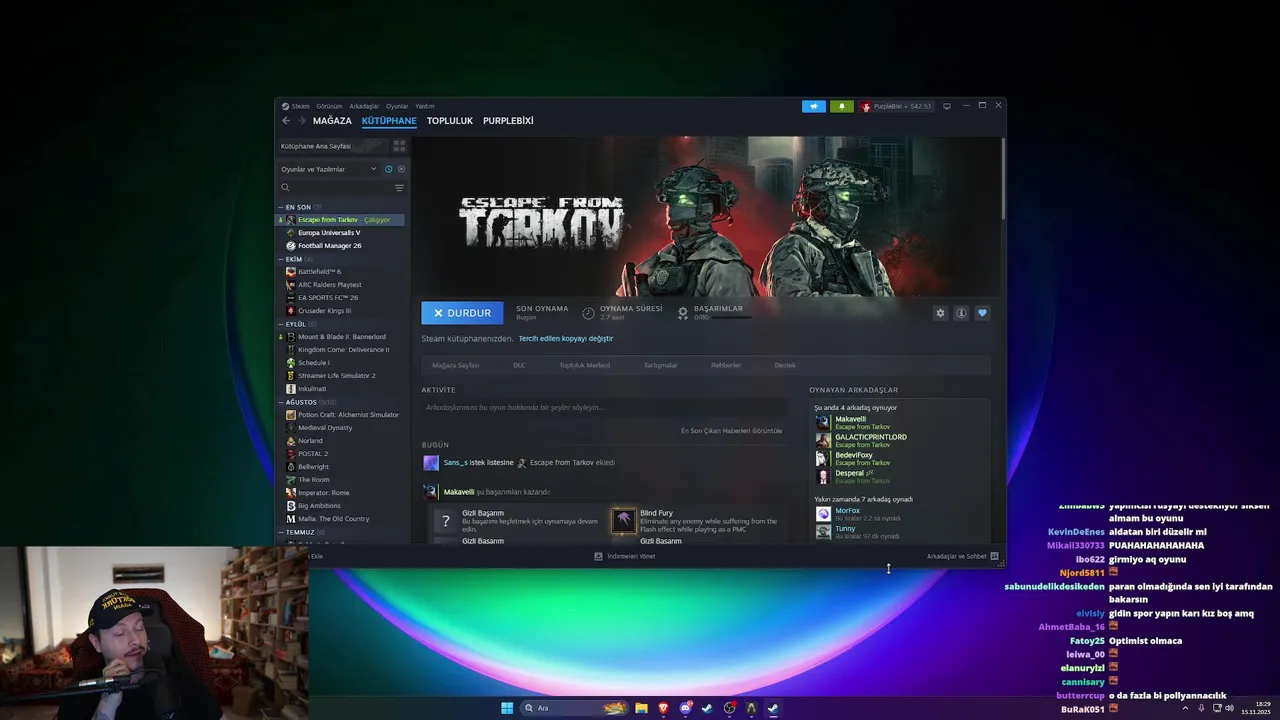Open game info icon
The width and height of the screenshot is (1280, 720).
(961, 313)
